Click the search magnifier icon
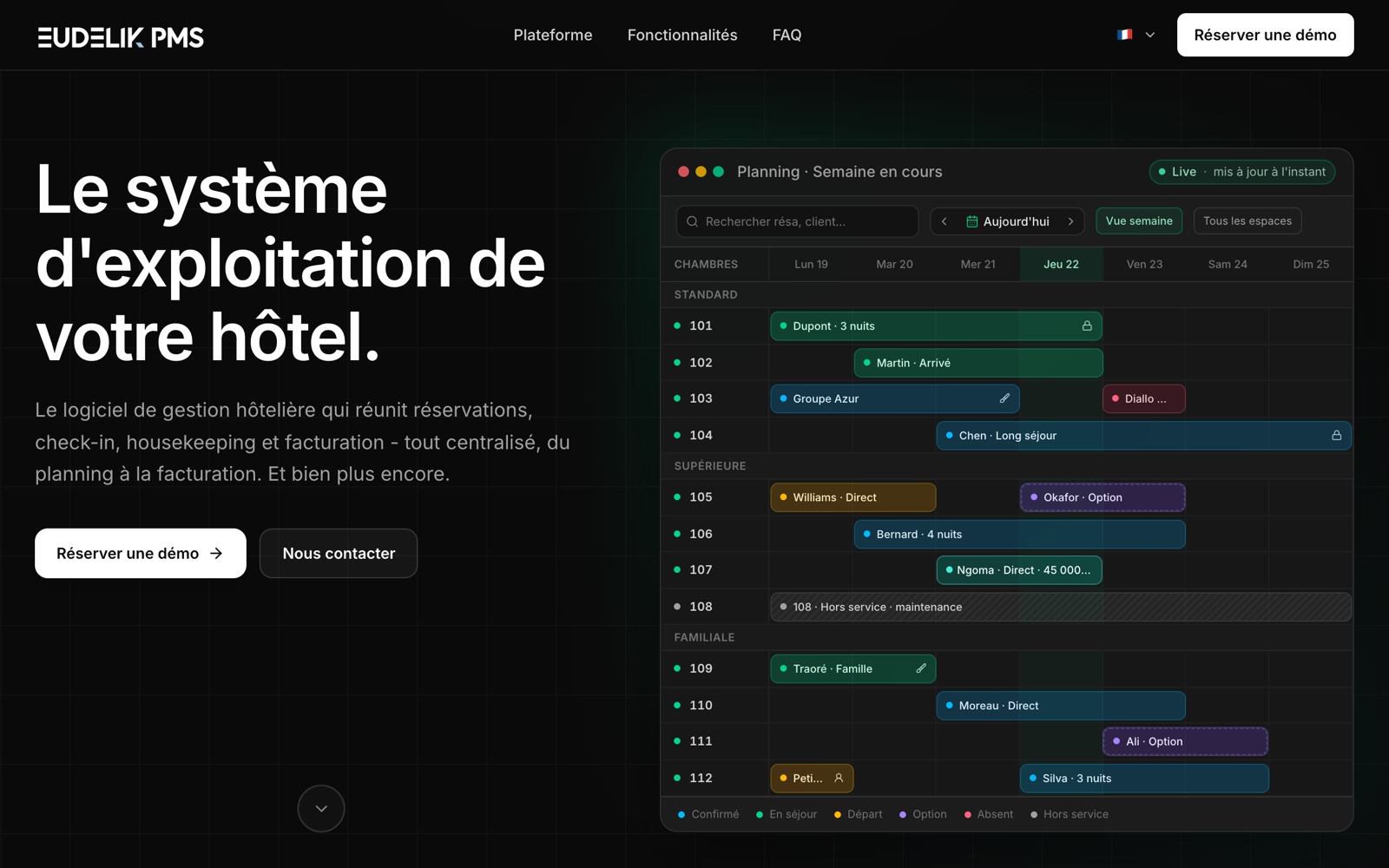The height and width of the screenshot is (868, 1389). (692, 221)
